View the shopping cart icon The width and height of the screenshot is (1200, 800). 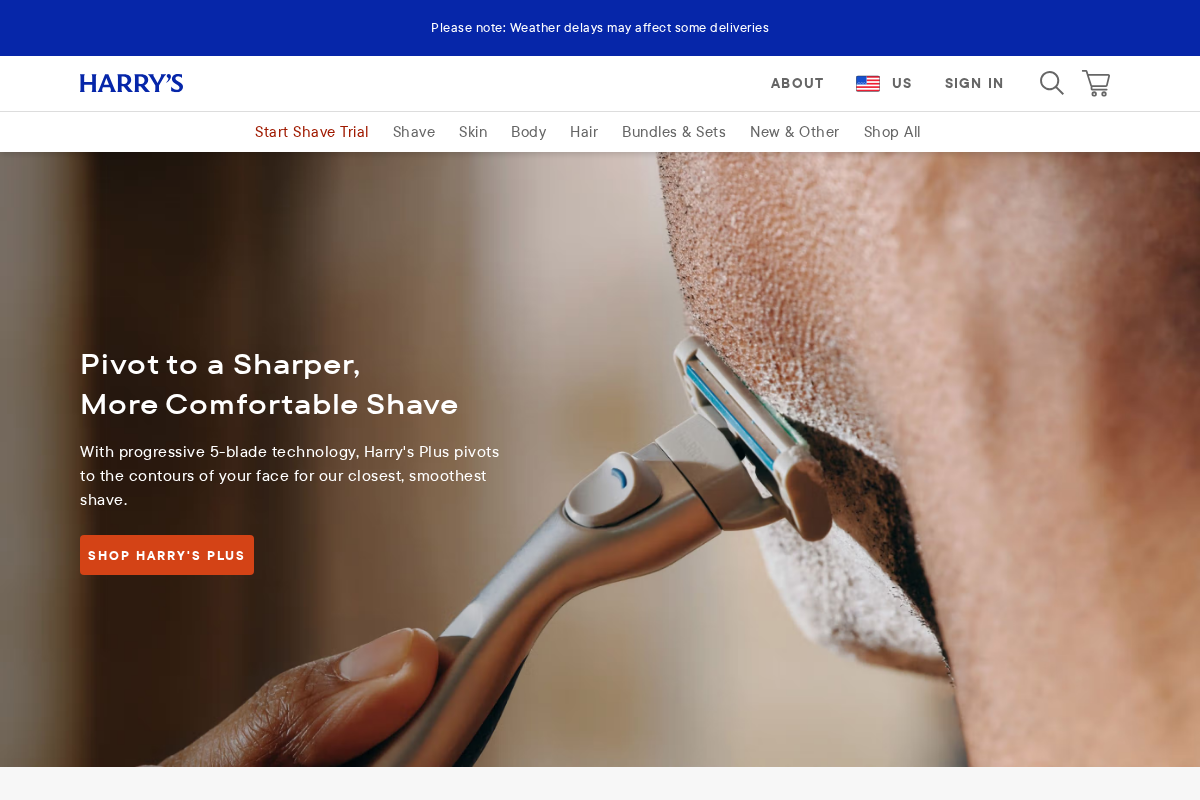[1096, 83]
